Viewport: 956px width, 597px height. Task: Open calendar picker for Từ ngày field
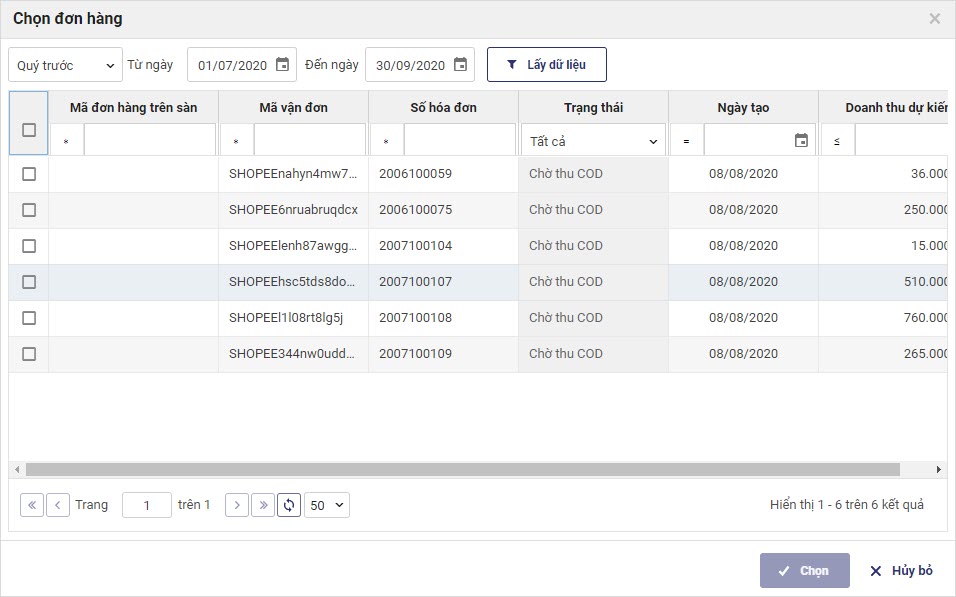click(282, 65)
